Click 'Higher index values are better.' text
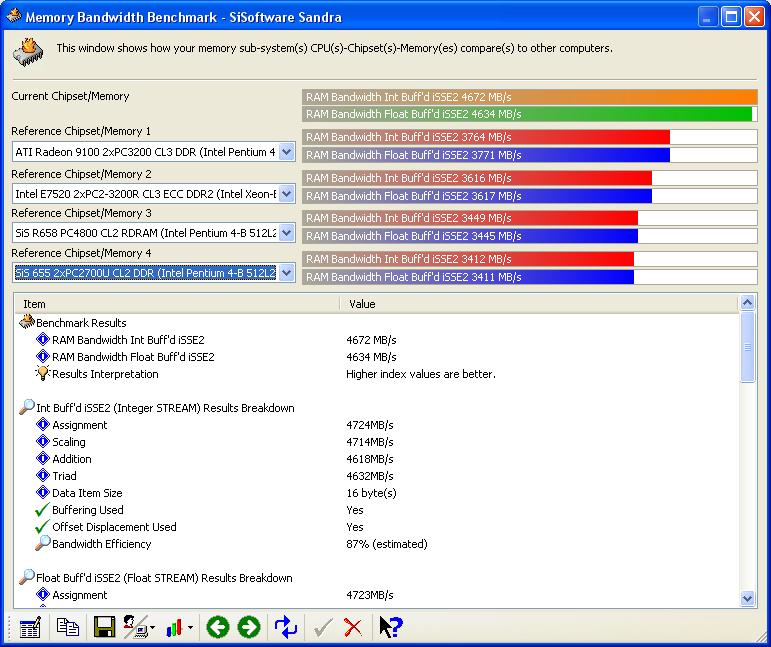The height and width of the screenshot is (647, 771). pyautogui.click(x=421, y=374)
